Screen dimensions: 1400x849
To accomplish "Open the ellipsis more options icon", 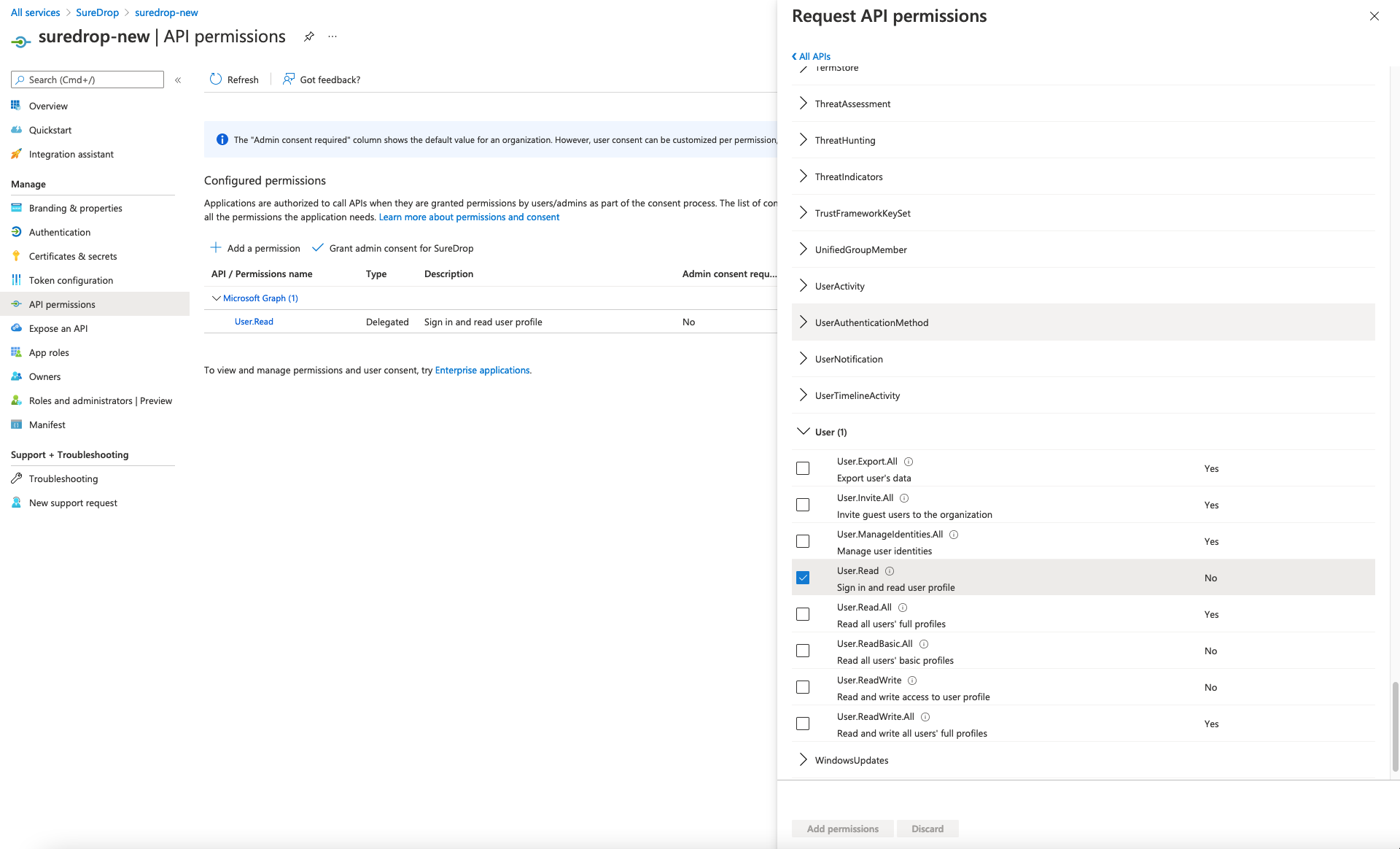I will coord(332,36).
